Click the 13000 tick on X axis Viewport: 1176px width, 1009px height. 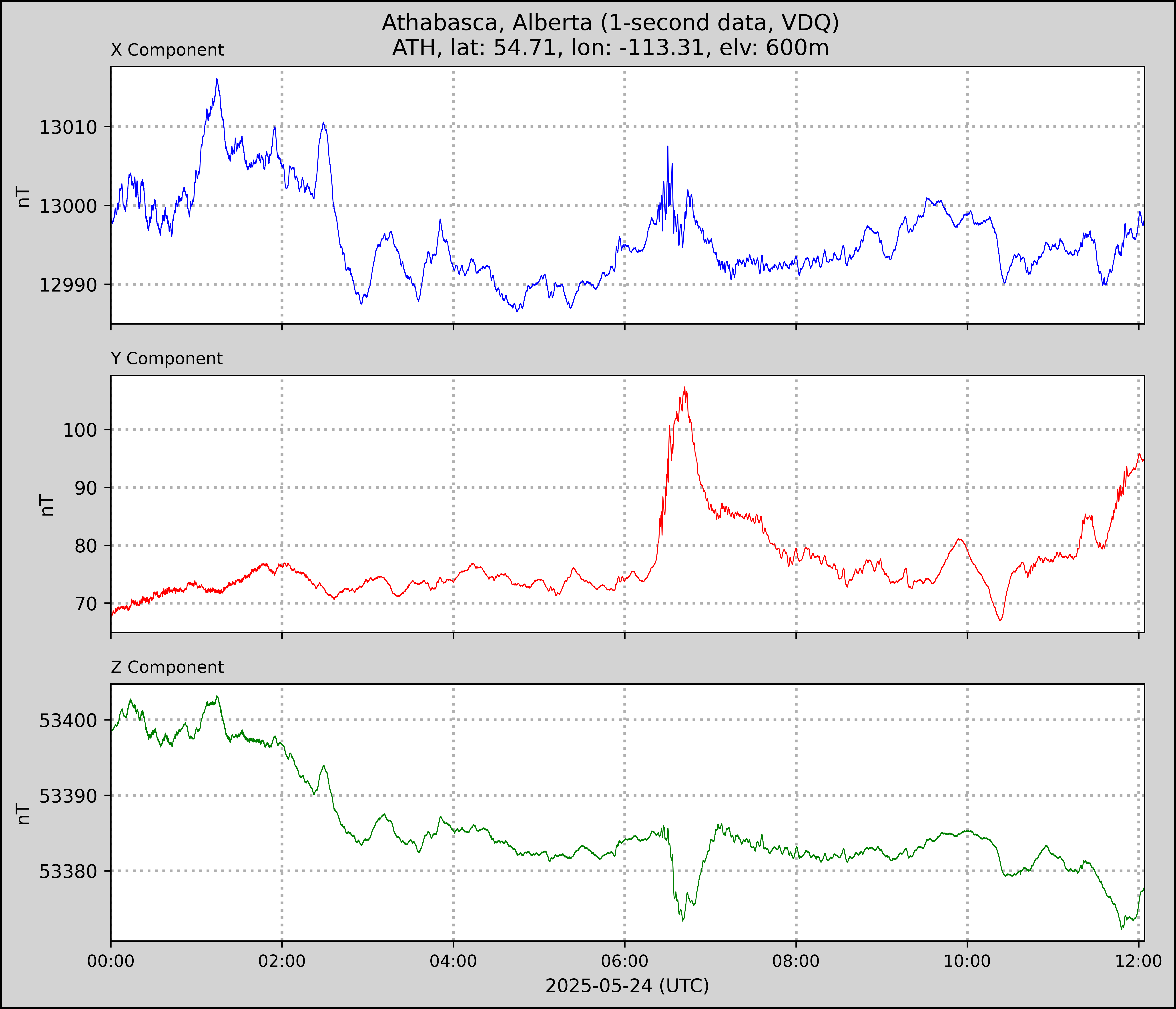[x=68, y=206]
